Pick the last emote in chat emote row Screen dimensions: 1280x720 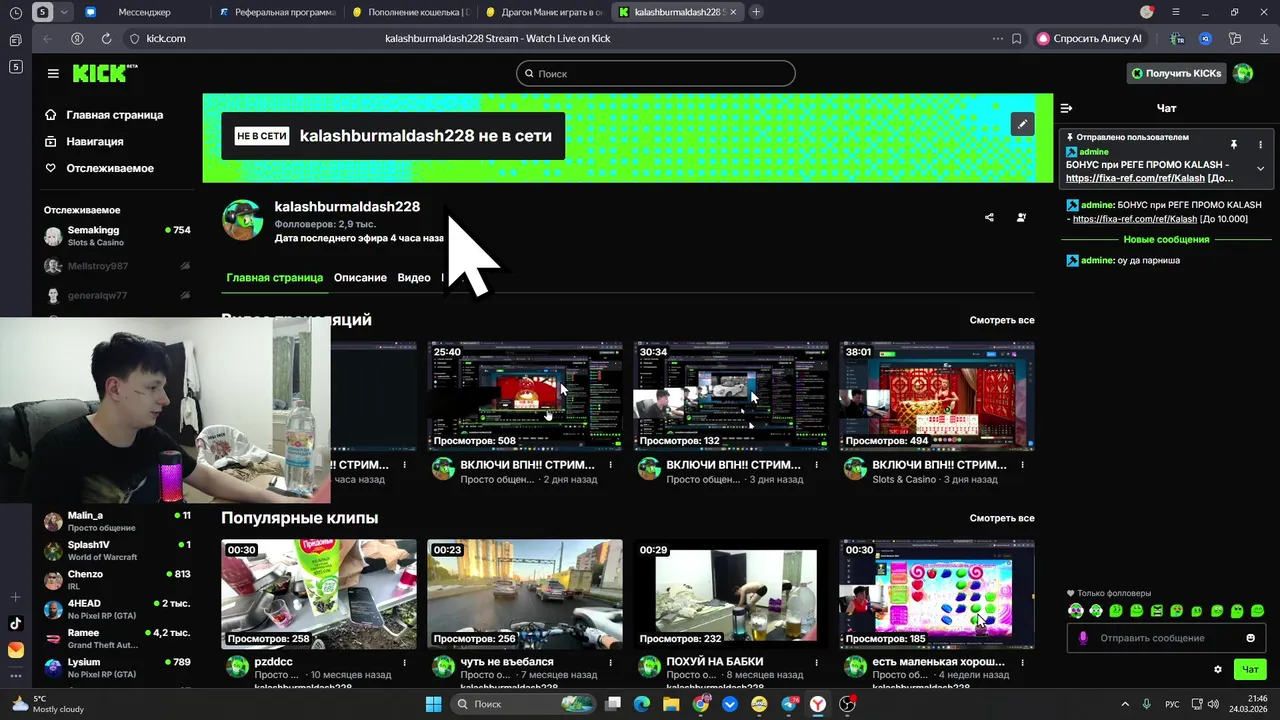[1257, 610]
